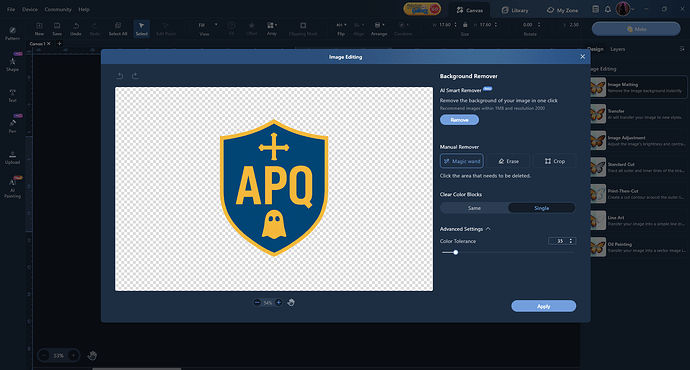This screenshot has width=690, height=370.
Task: Undo last edit in Image Editing dialog
Action: (120, 76)
